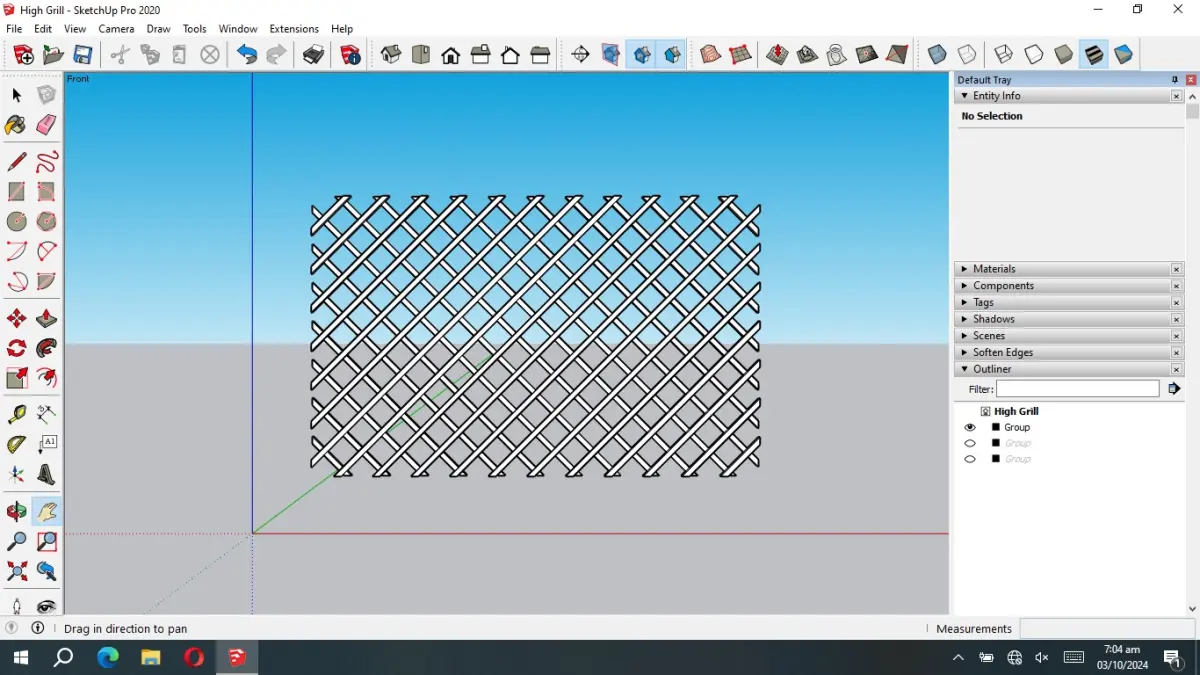Open the Draw menu
This screenshot has height=675, width=1200.
coord(158,29)
